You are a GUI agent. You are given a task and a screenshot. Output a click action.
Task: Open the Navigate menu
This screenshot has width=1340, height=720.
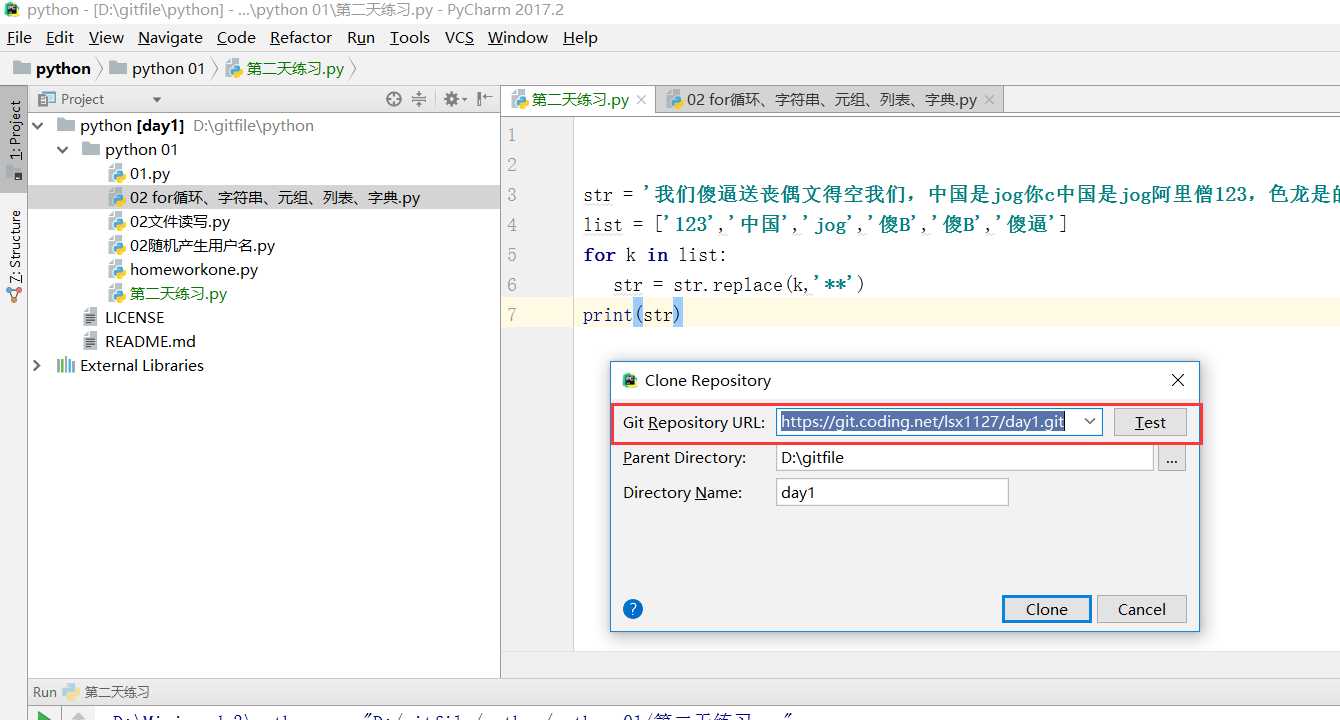(170, 37)
